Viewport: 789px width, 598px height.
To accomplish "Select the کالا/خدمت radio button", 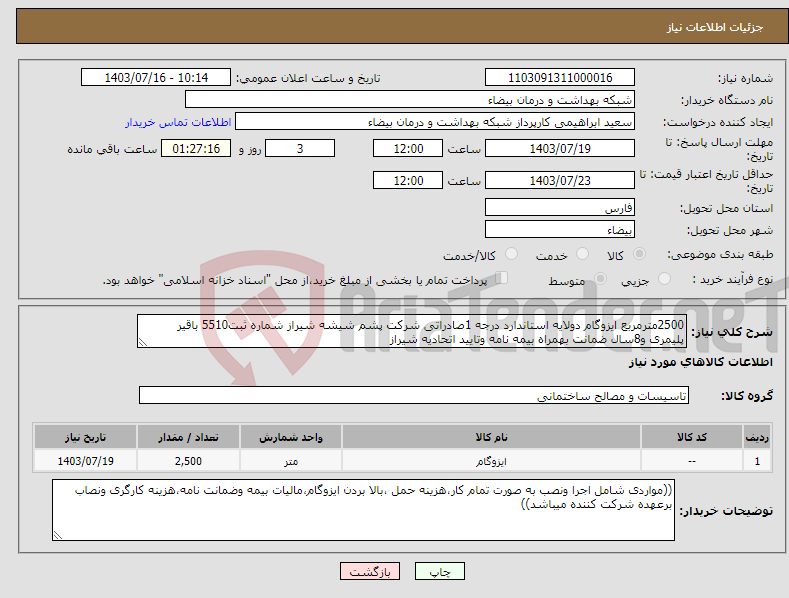I will coord(511,254).
